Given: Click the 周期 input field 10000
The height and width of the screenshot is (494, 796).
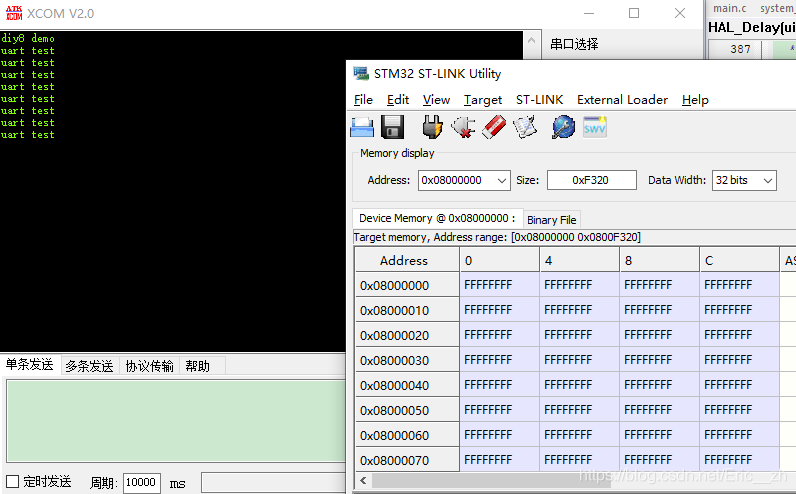Looking at the screenshot, I should [x=142, y=482].
